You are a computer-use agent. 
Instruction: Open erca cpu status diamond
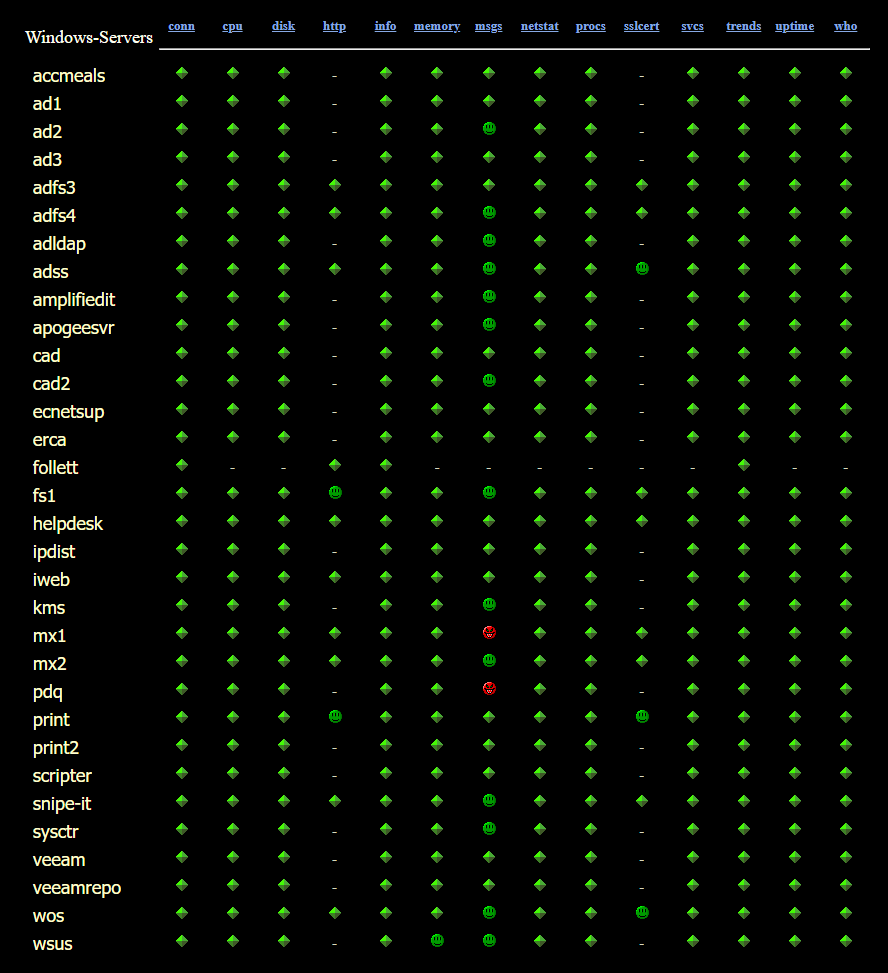click(x=233, y=437)
